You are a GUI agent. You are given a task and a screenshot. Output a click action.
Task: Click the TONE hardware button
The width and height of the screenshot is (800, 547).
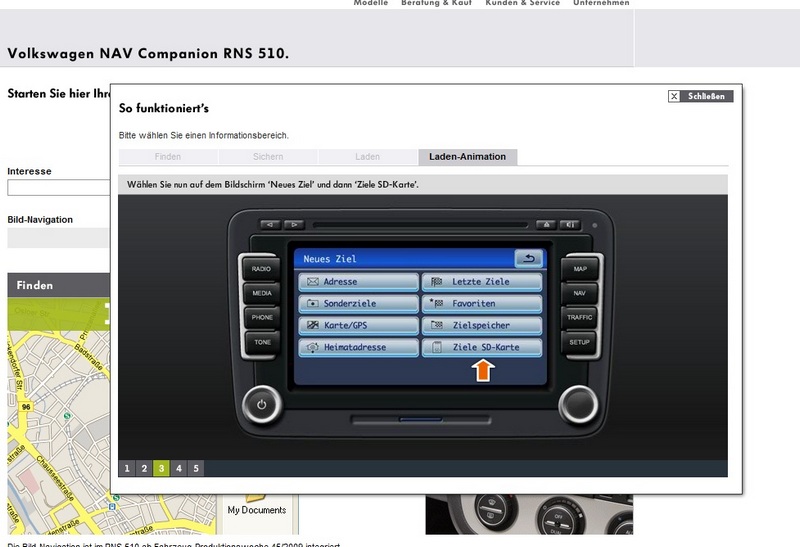coord(262,342)
